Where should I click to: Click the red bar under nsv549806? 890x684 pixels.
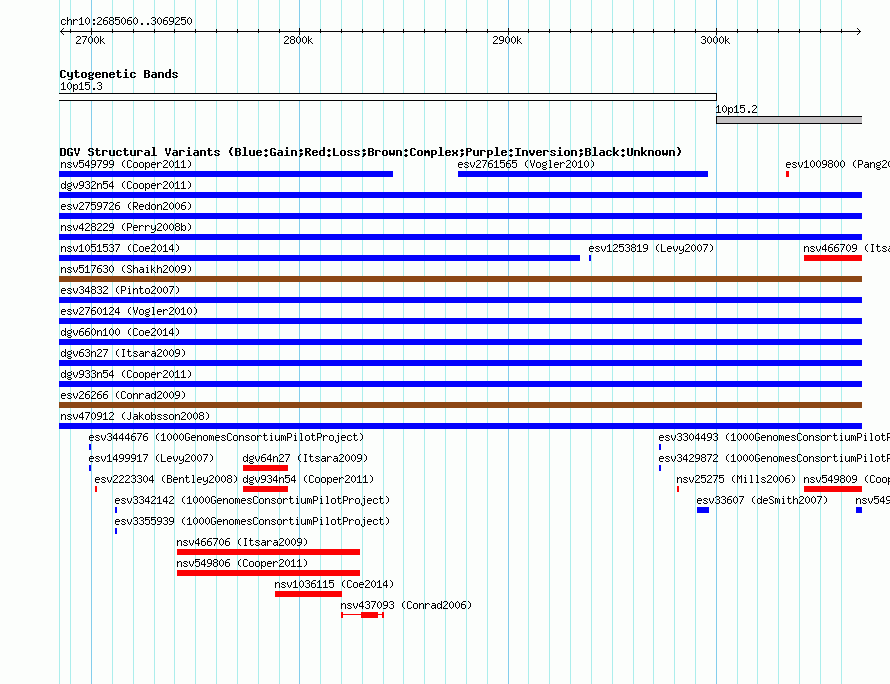pyautogui.click(x=268, y=573)
